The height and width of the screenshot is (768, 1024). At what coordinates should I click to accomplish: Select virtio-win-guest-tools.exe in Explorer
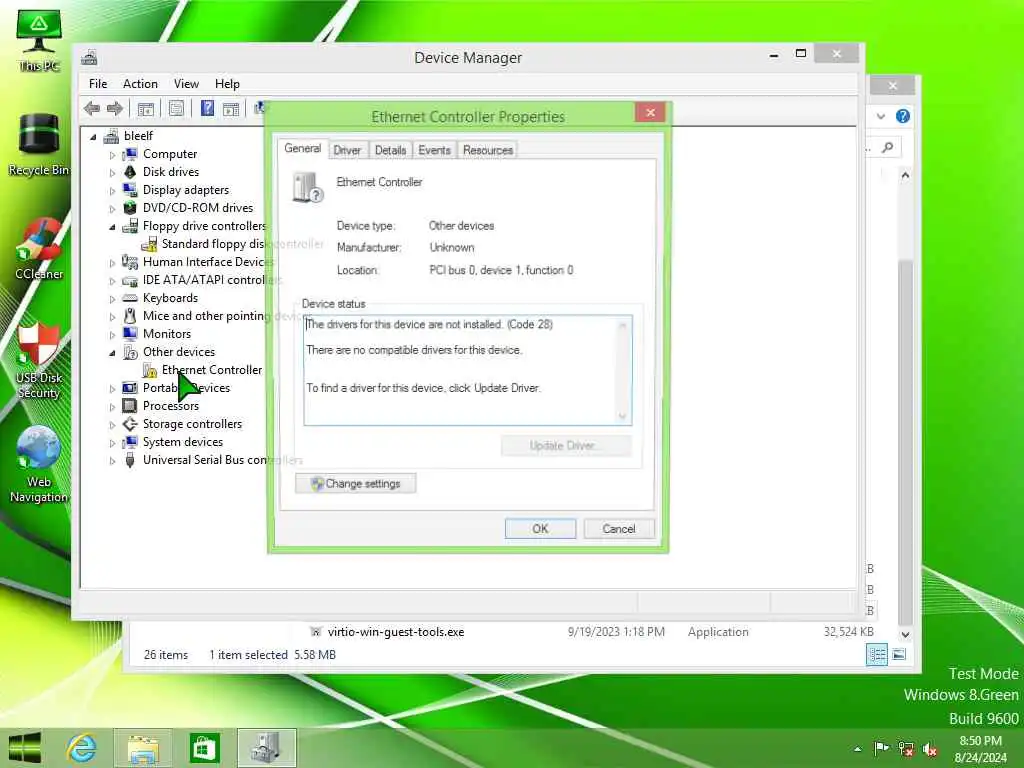pos(396,632)
